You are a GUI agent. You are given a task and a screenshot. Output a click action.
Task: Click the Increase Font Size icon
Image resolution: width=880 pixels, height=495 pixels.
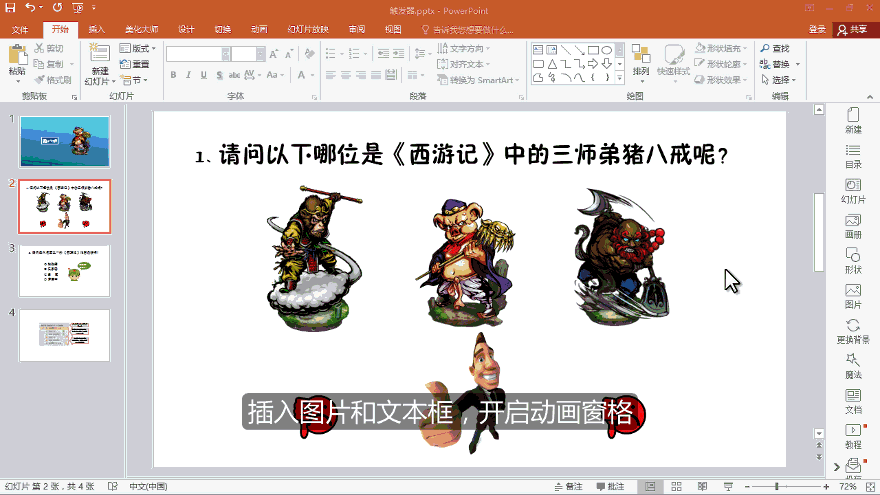(x=274, y=54)
